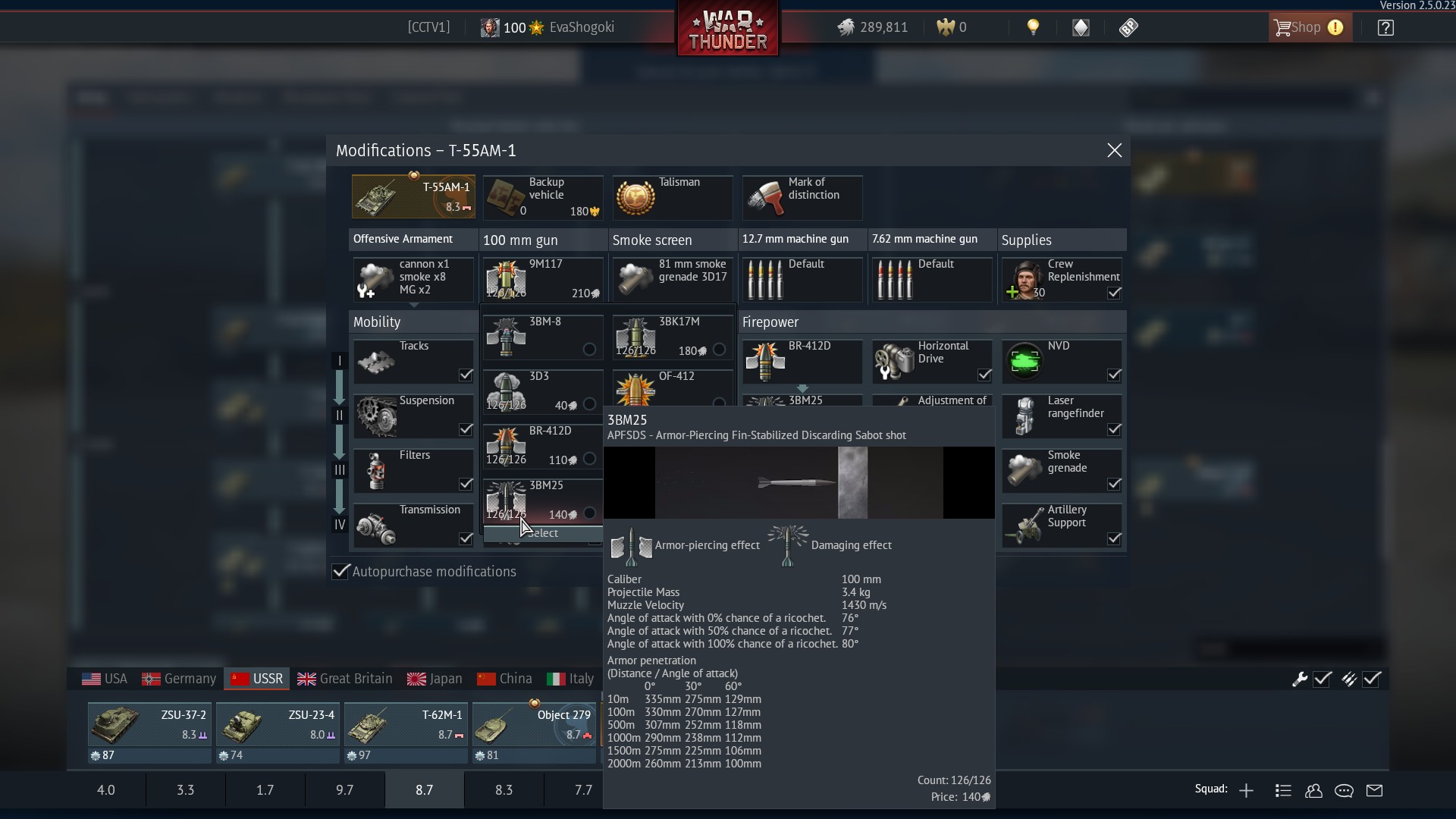Select the 9.7 battle rating preset
The image size is (1456, 819).
345,790
